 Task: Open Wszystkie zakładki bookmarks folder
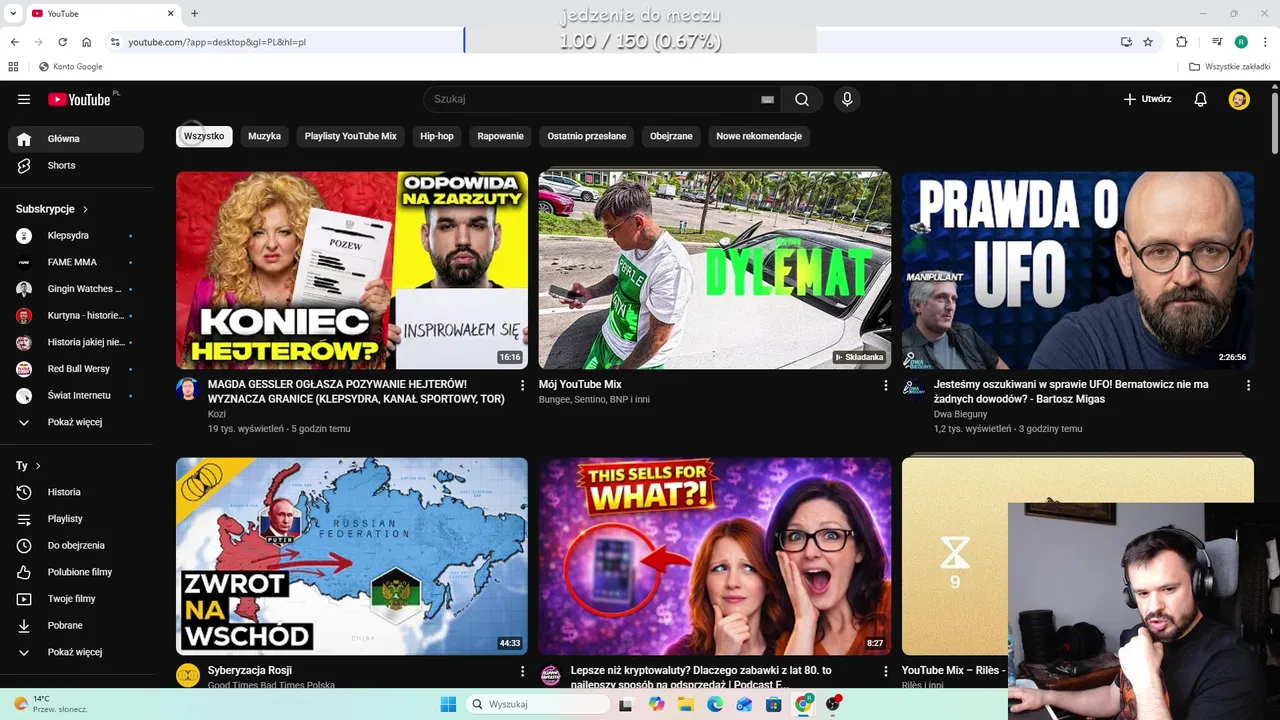(x=1230, y=67)
